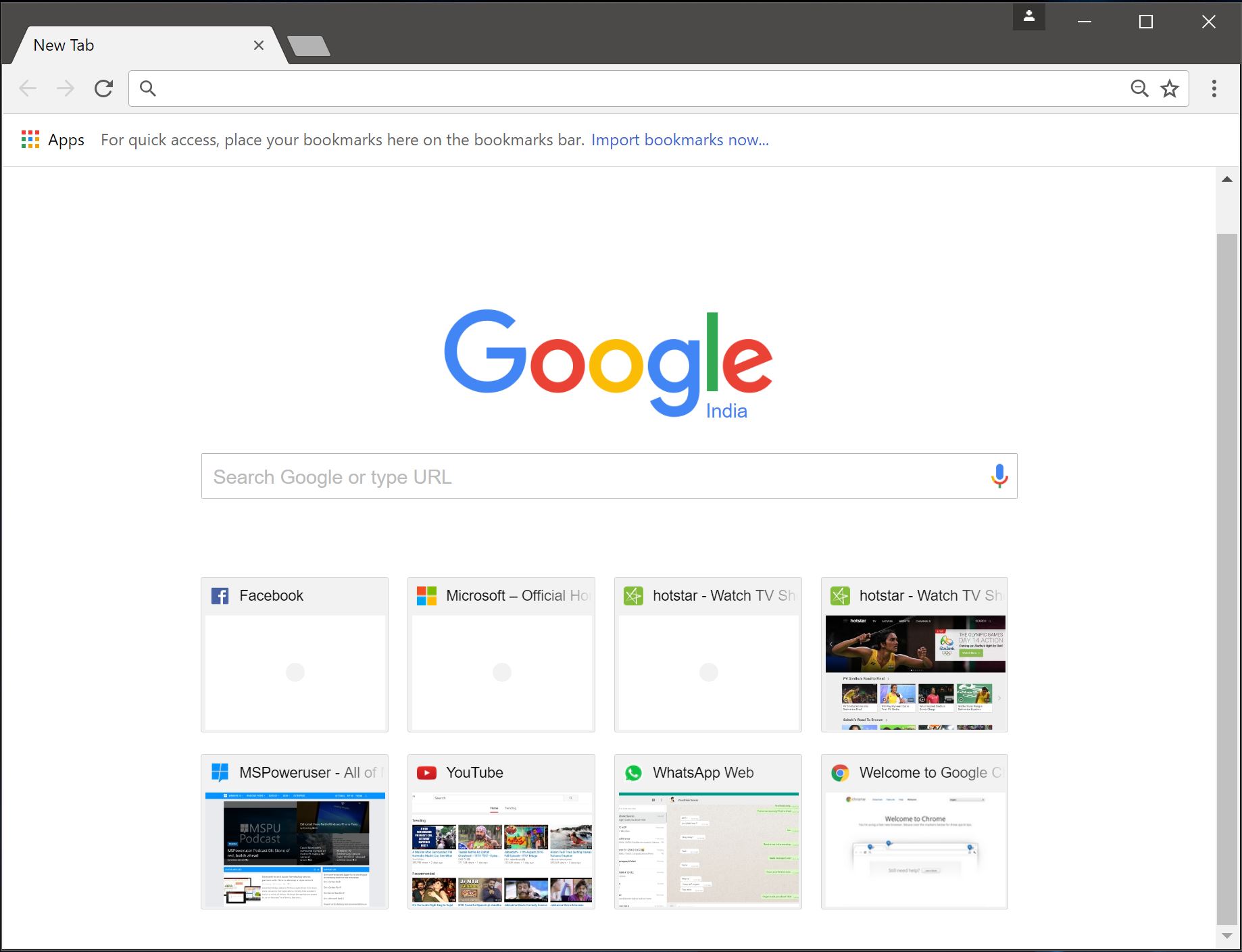Open voice search with the microphone icon
The height and width of the screenshot is (952, 1242).
pos(999,476)
